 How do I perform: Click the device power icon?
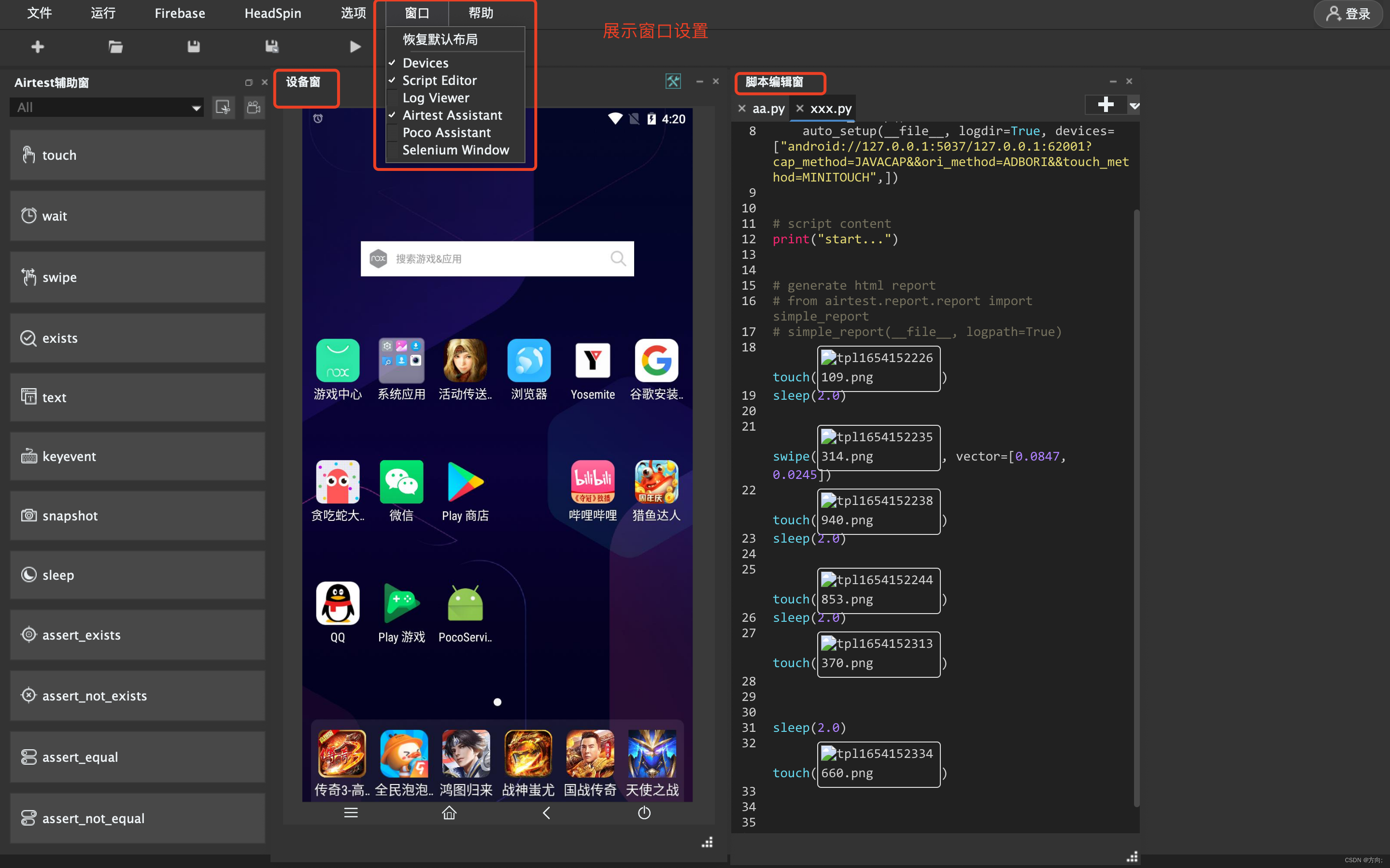(644, 813)
